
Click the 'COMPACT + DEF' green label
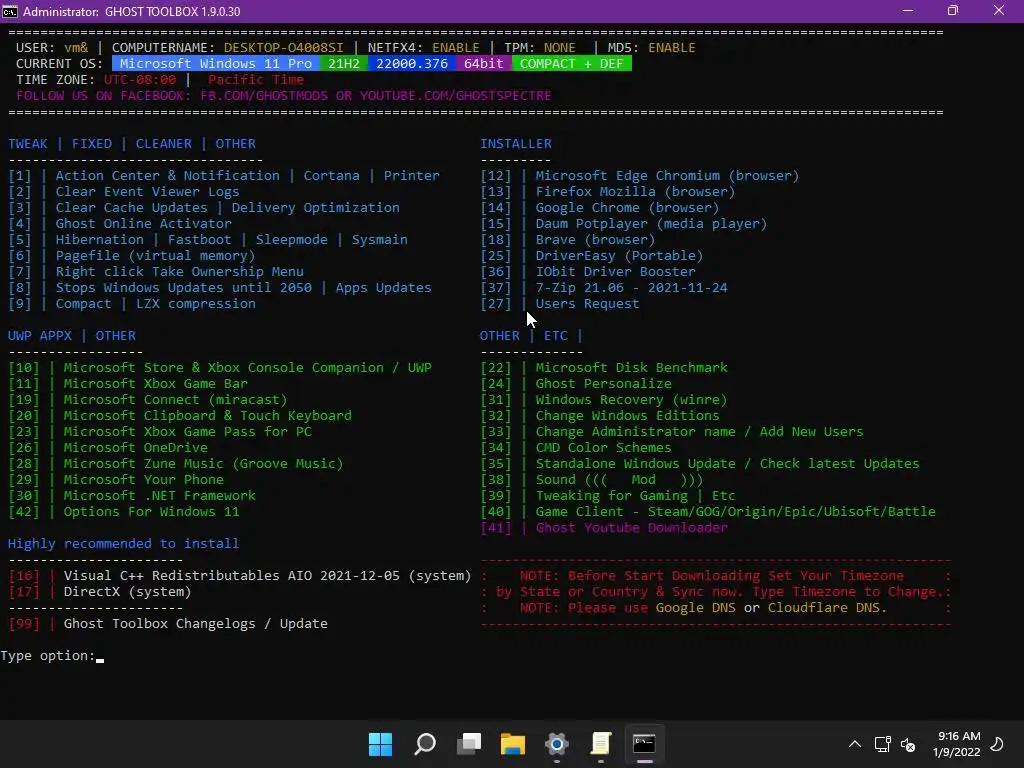tap(571, 63)
